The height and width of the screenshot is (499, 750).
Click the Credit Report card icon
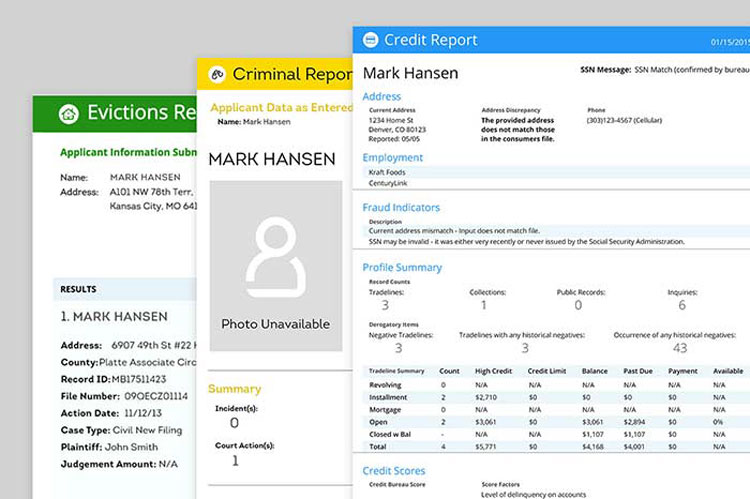(370, 40)
